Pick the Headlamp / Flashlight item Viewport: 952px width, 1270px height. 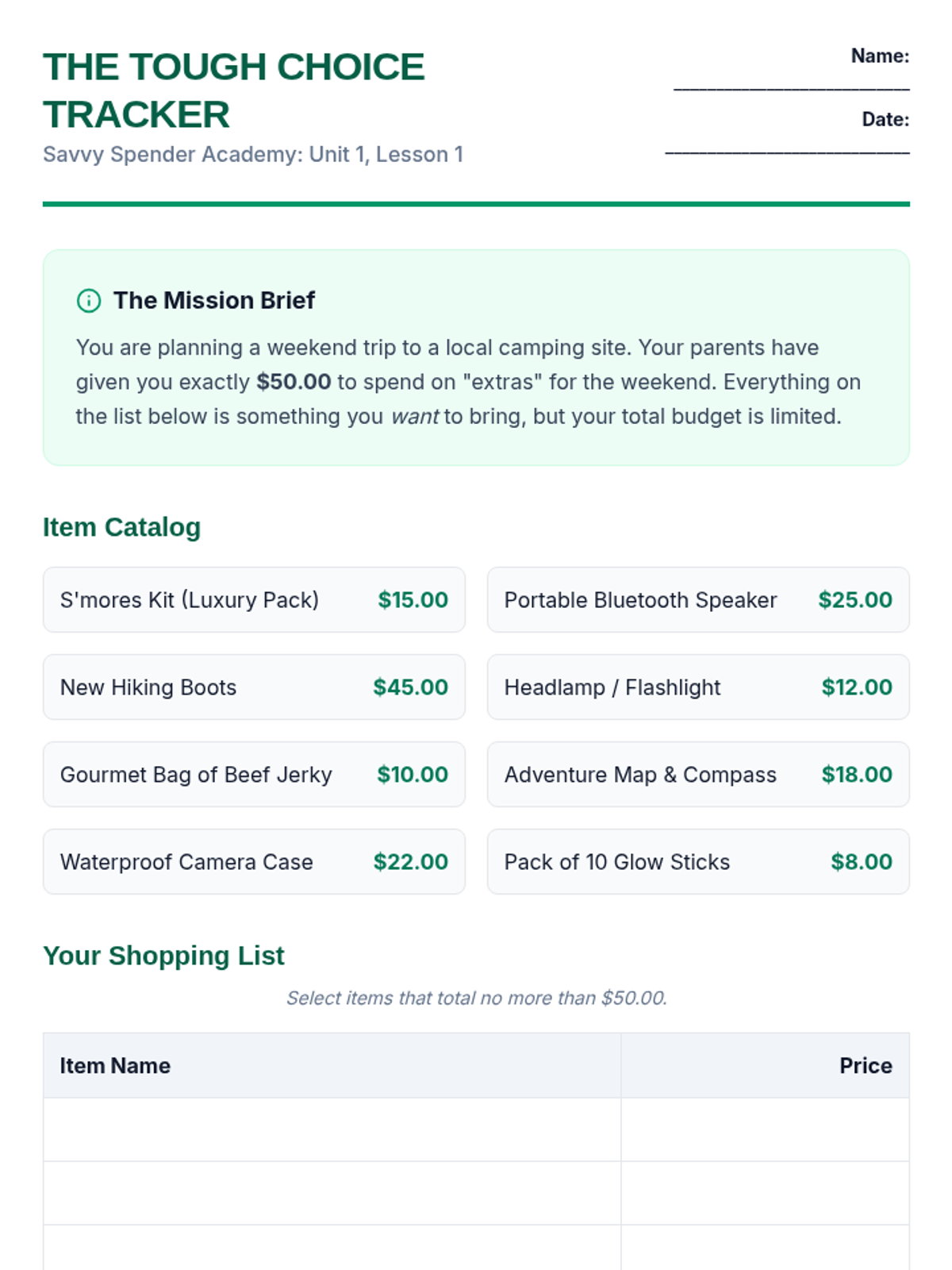point(698,687)
